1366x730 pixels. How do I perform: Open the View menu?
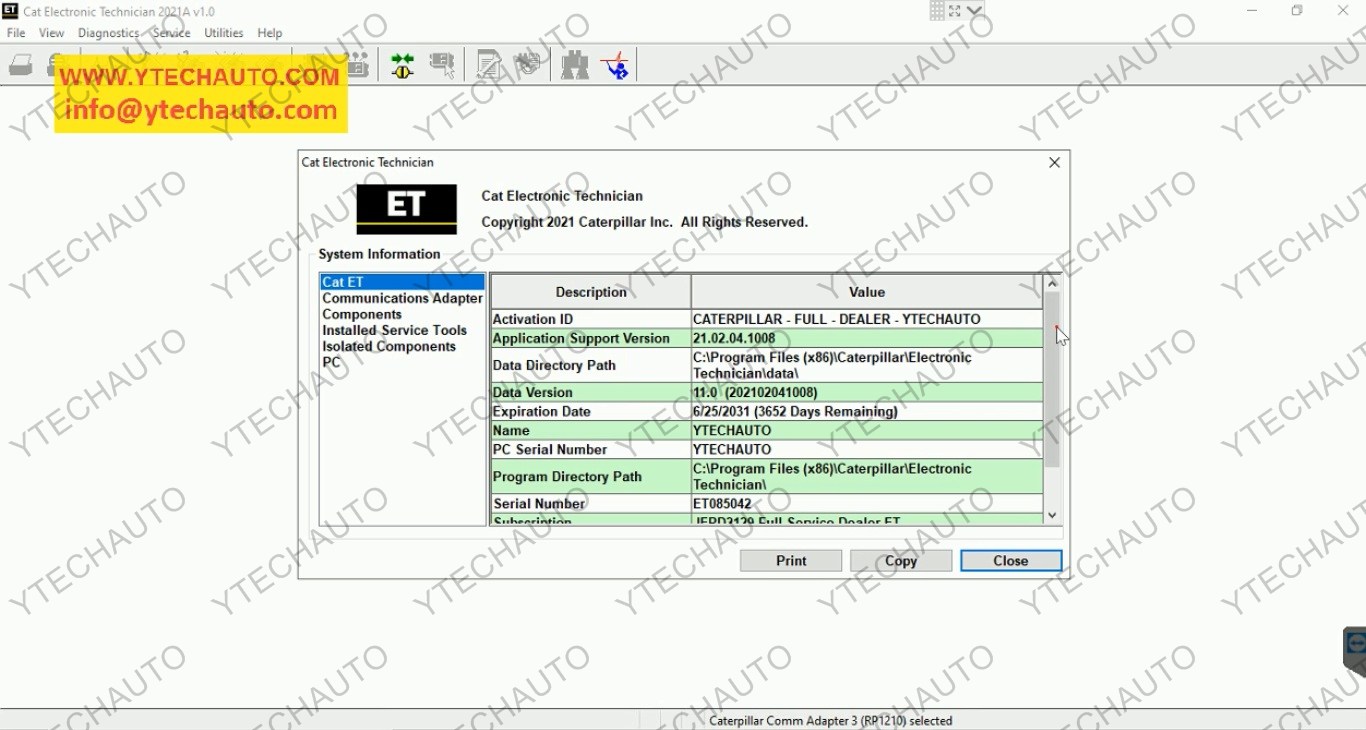point(51,33)
